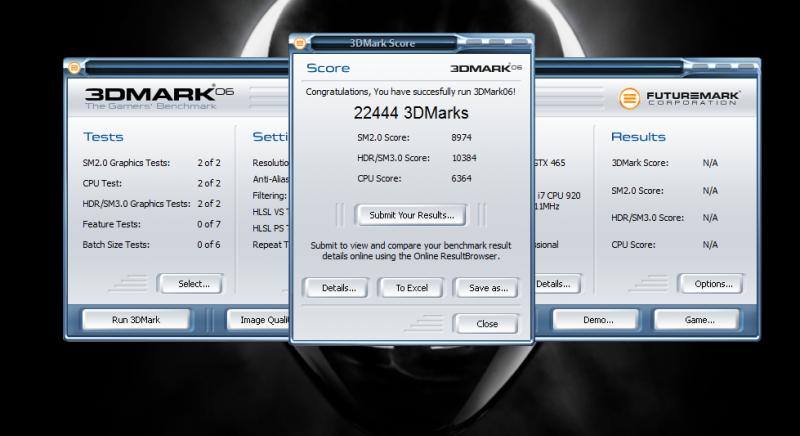
Task: Click the 3DMark06 logo in the Score window
Action: tap(486, 68)
